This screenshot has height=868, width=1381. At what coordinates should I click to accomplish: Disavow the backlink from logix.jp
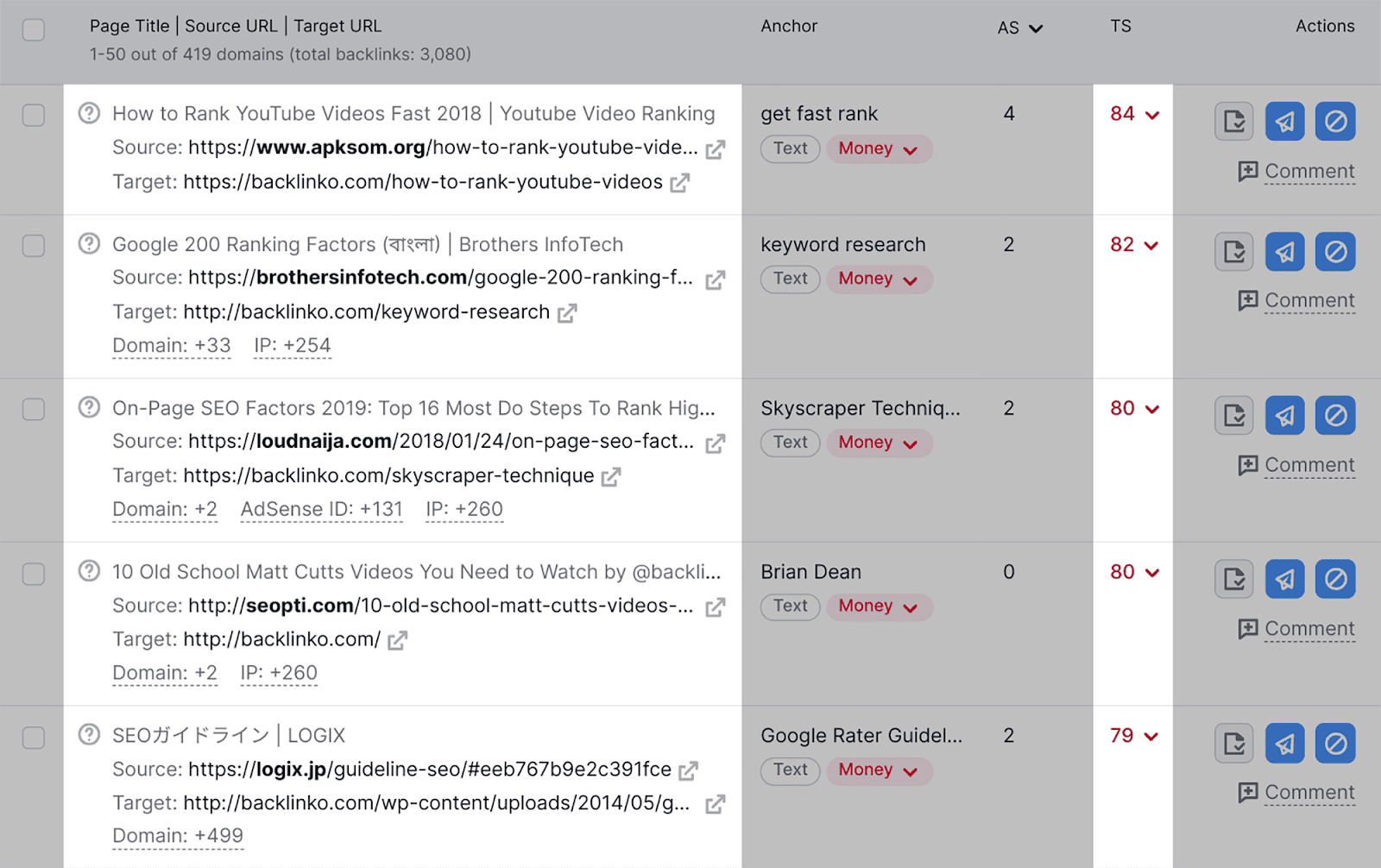tap(1334, 743)
